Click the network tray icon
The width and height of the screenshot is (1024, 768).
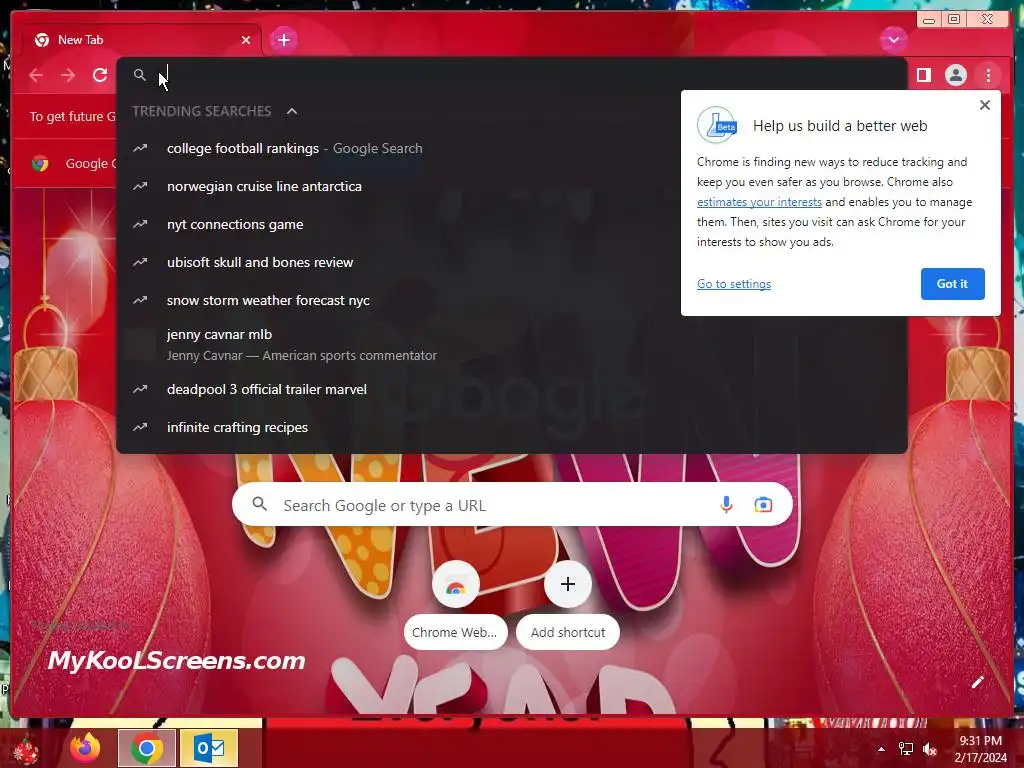pyautogui.click(x=905, y=749)
